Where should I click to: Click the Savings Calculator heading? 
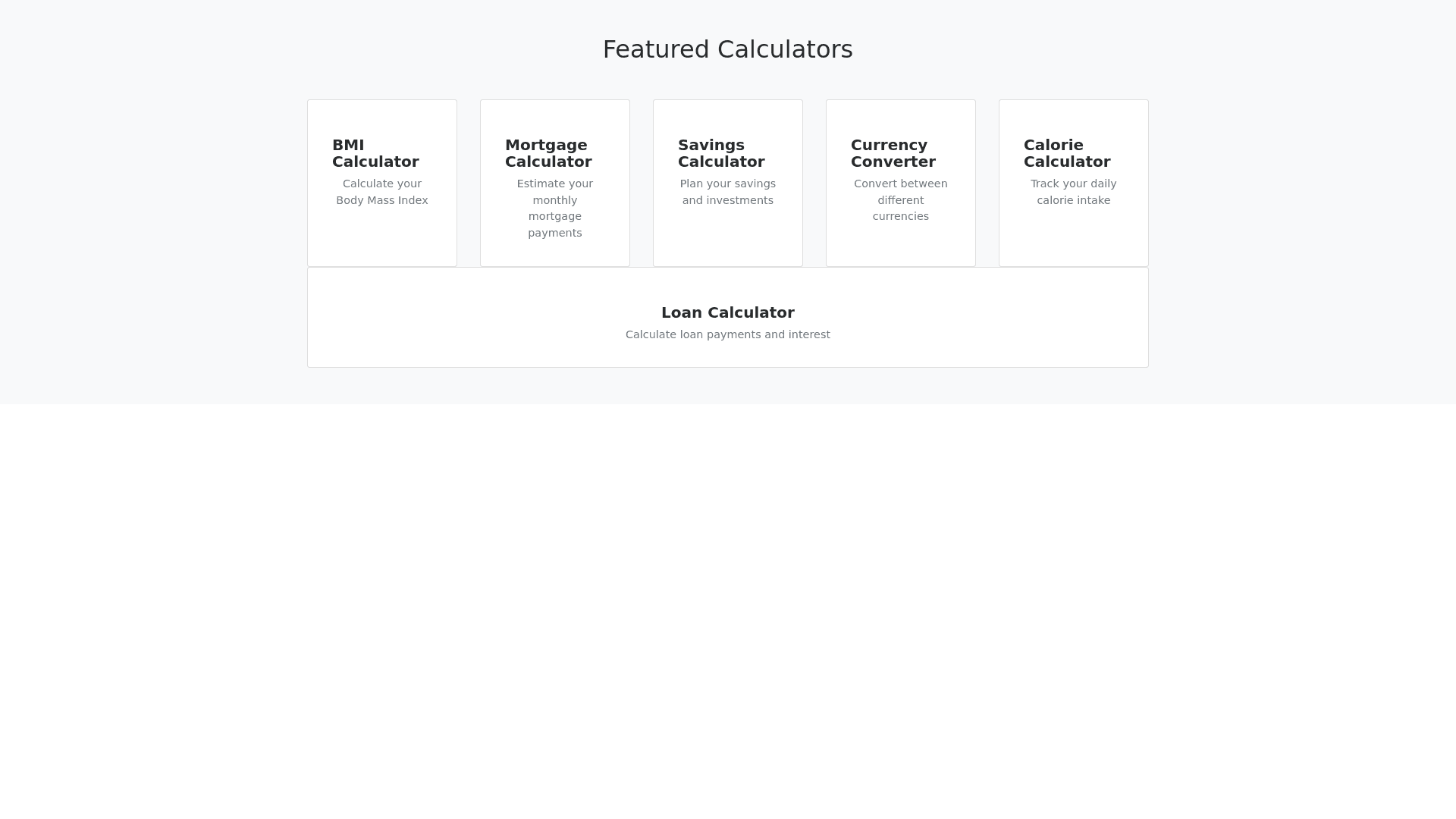721,153
